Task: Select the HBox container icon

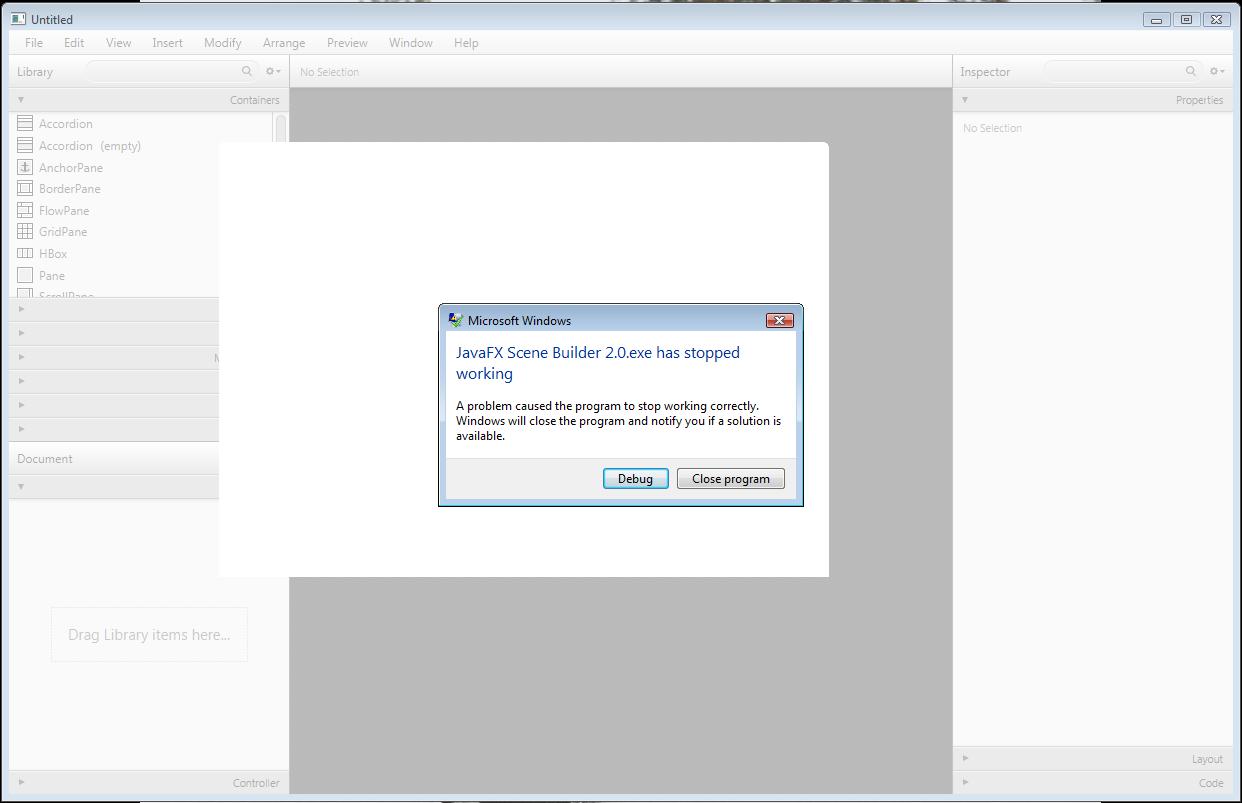Action: 25,253
